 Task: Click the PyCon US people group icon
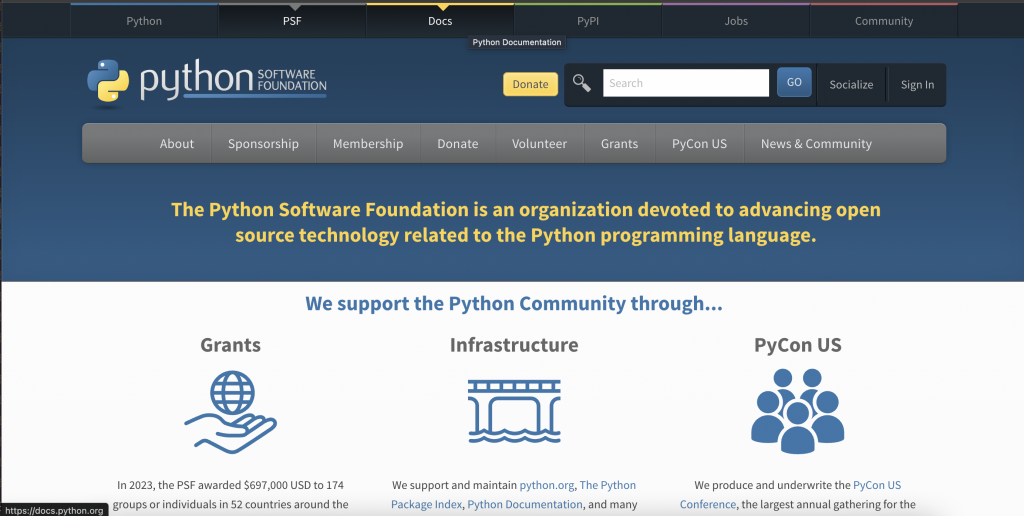point(797,411)
